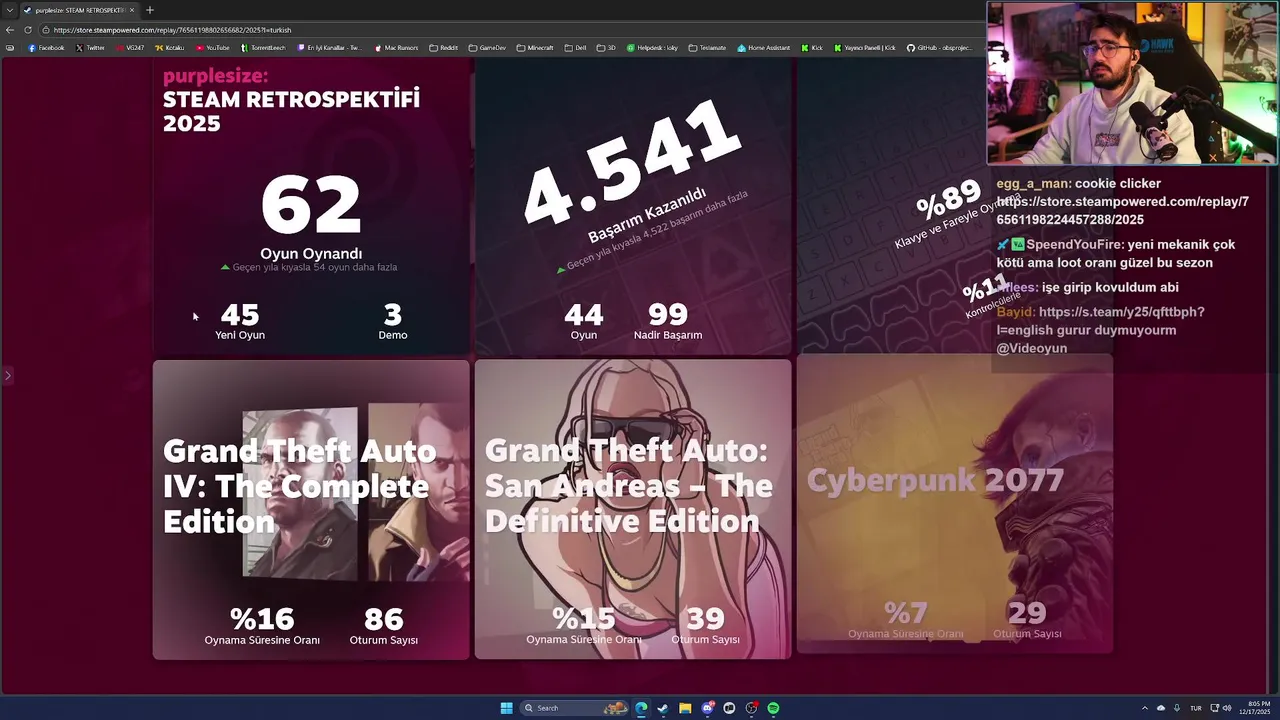Open the tab search dropdown chevron
Viewport: 1280px width, 720px height.
[x=10, y=10]
